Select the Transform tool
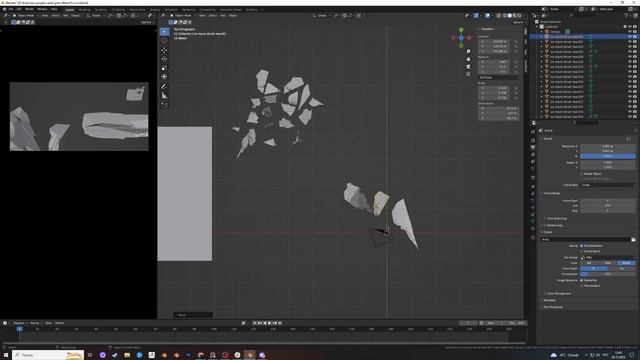Viewport: 640px width, 360px height. point(164,77)
